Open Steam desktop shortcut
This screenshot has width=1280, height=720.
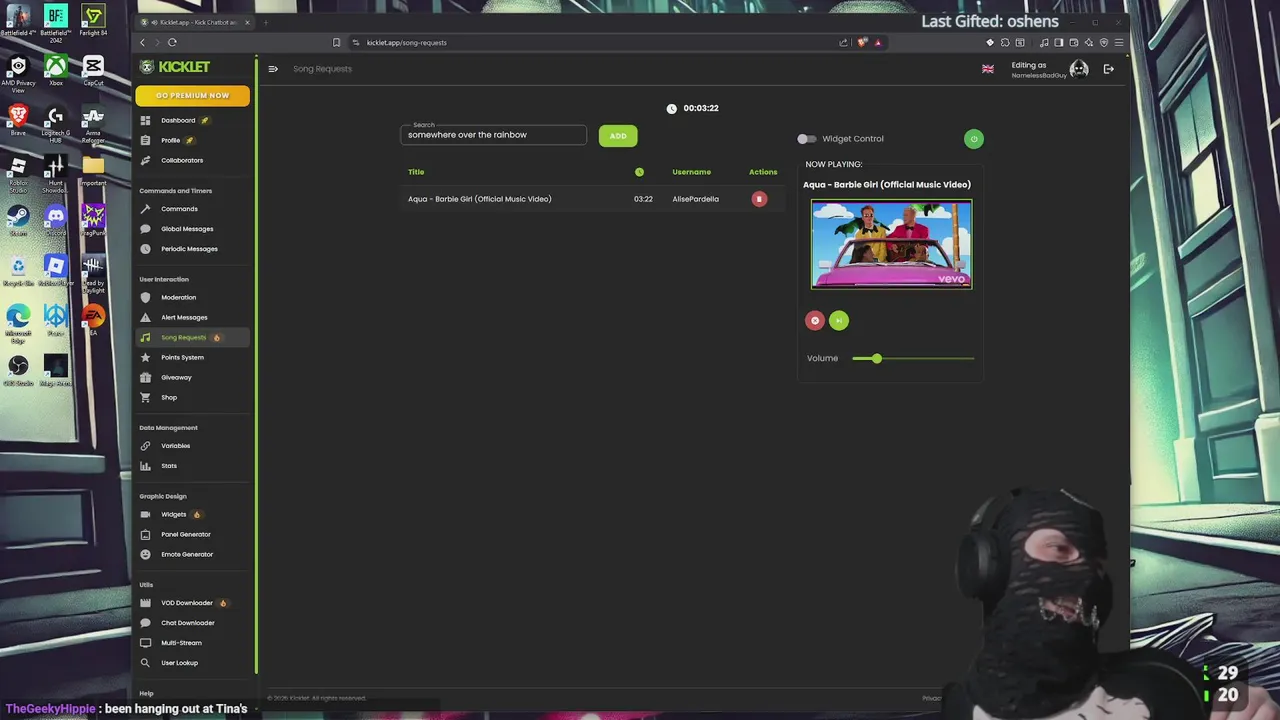click(18, 219)
